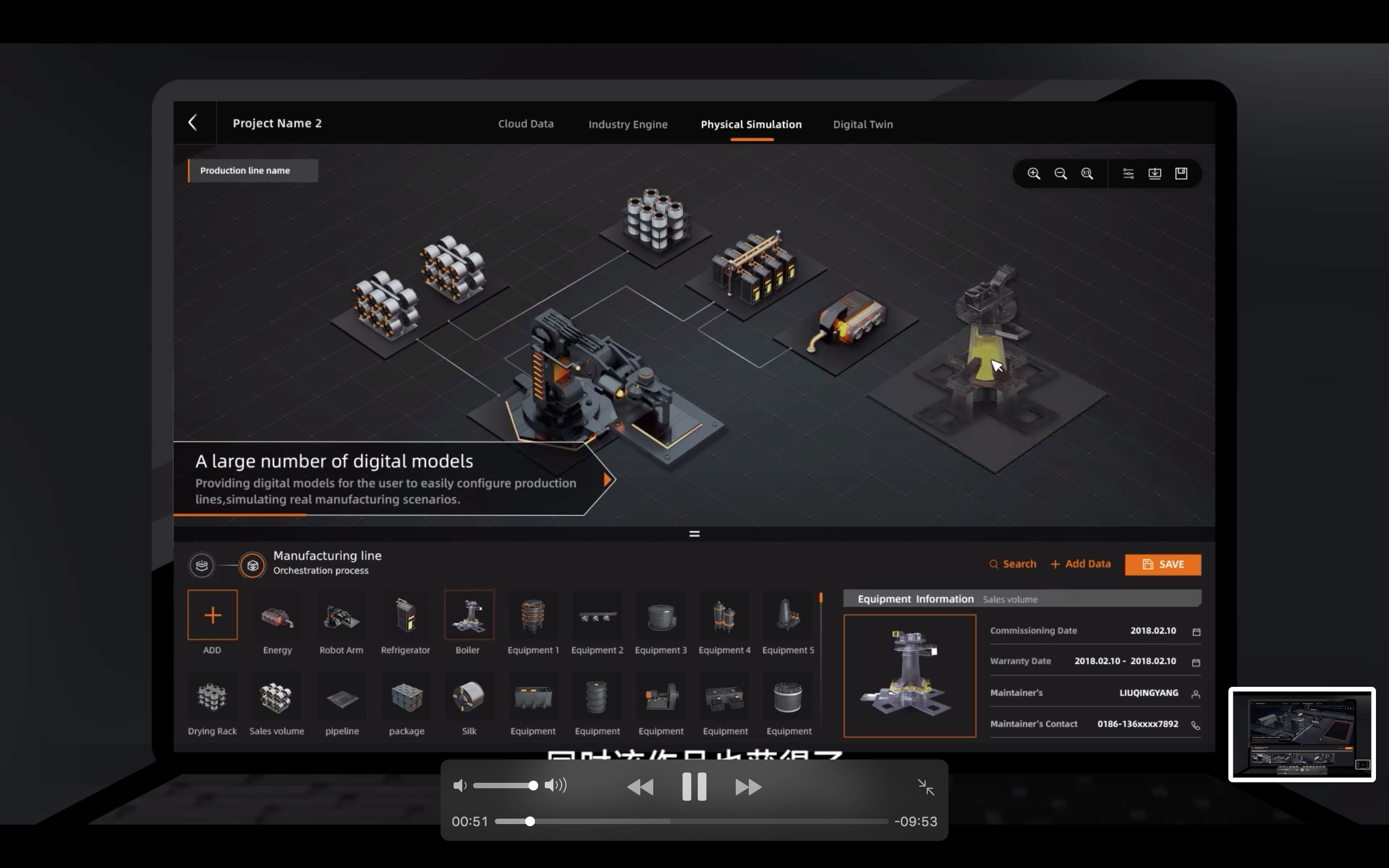Click the Production line name field
This screenshot has width=1389, height=868.
[x=253, y=170]
